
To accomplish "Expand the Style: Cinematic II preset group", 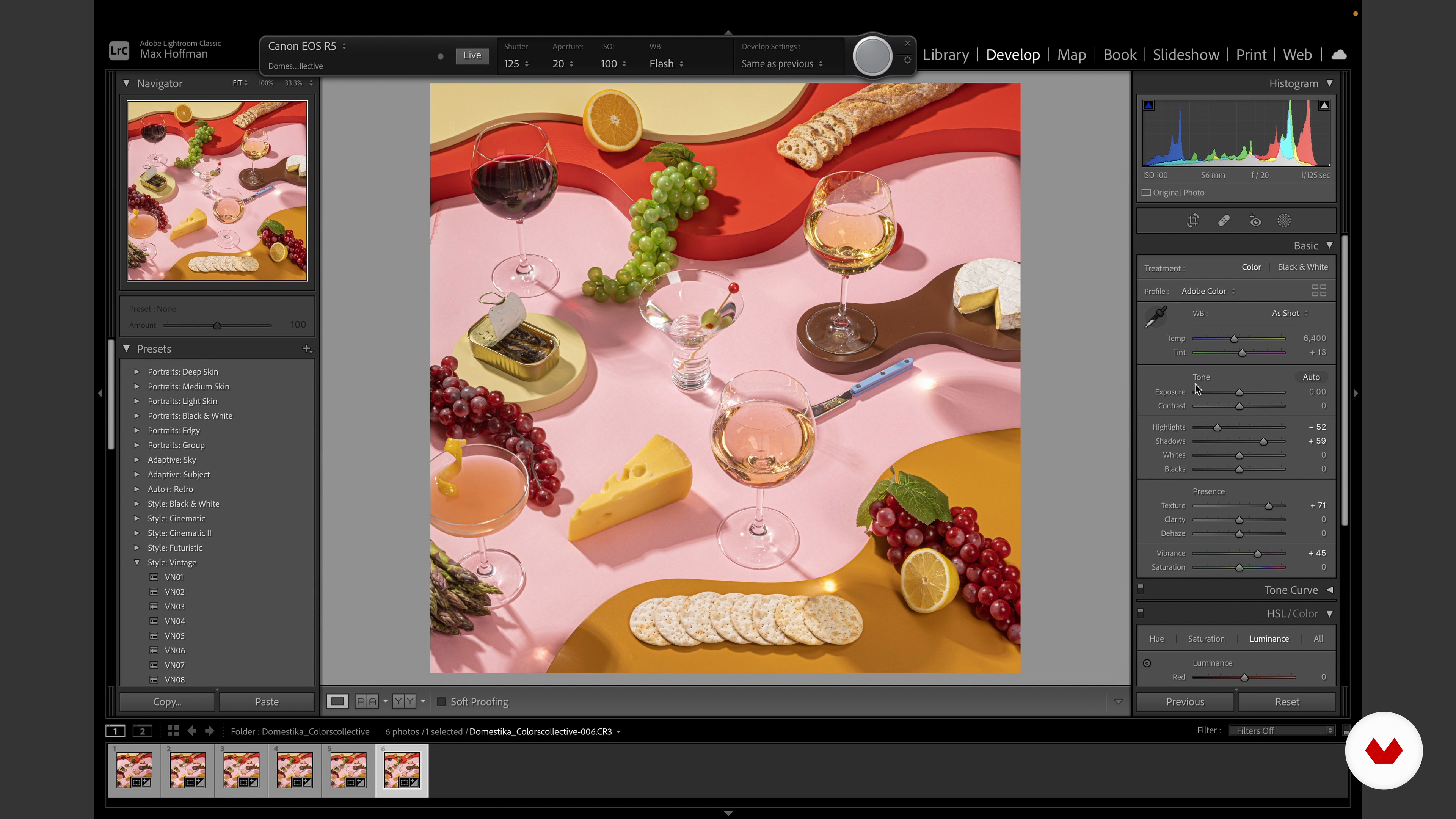I will click(136, 533).
